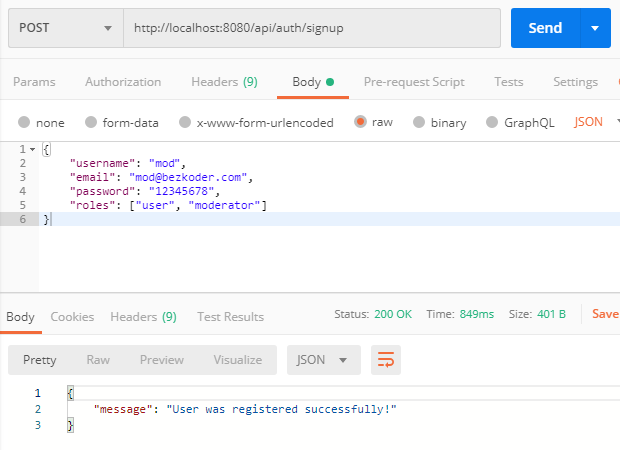The height and width of the screenshot is (450, 620).
Task: Open the response Body tab
Action: [x=20, y=317]
